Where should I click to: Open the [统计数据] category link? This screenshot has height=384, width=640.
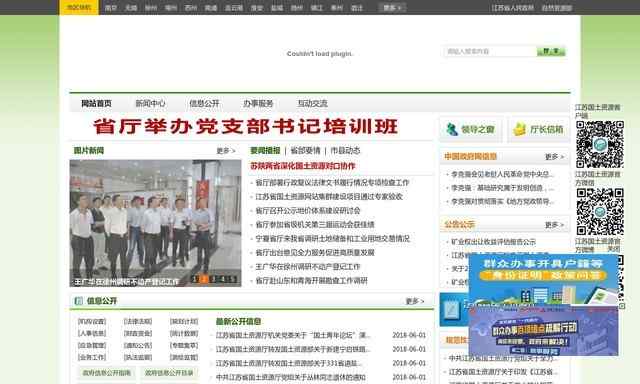(184, 333)
